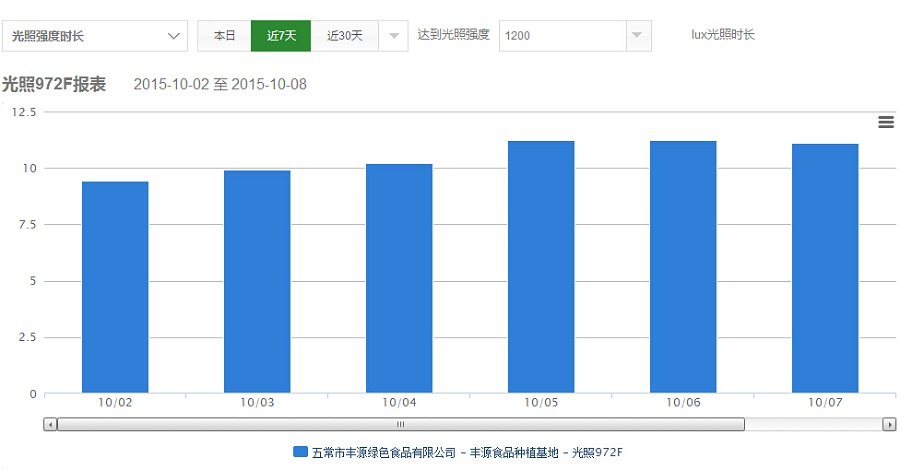Click the 10/06 bar in chart
Screen dimensions: 900x470
coord(683,267)
